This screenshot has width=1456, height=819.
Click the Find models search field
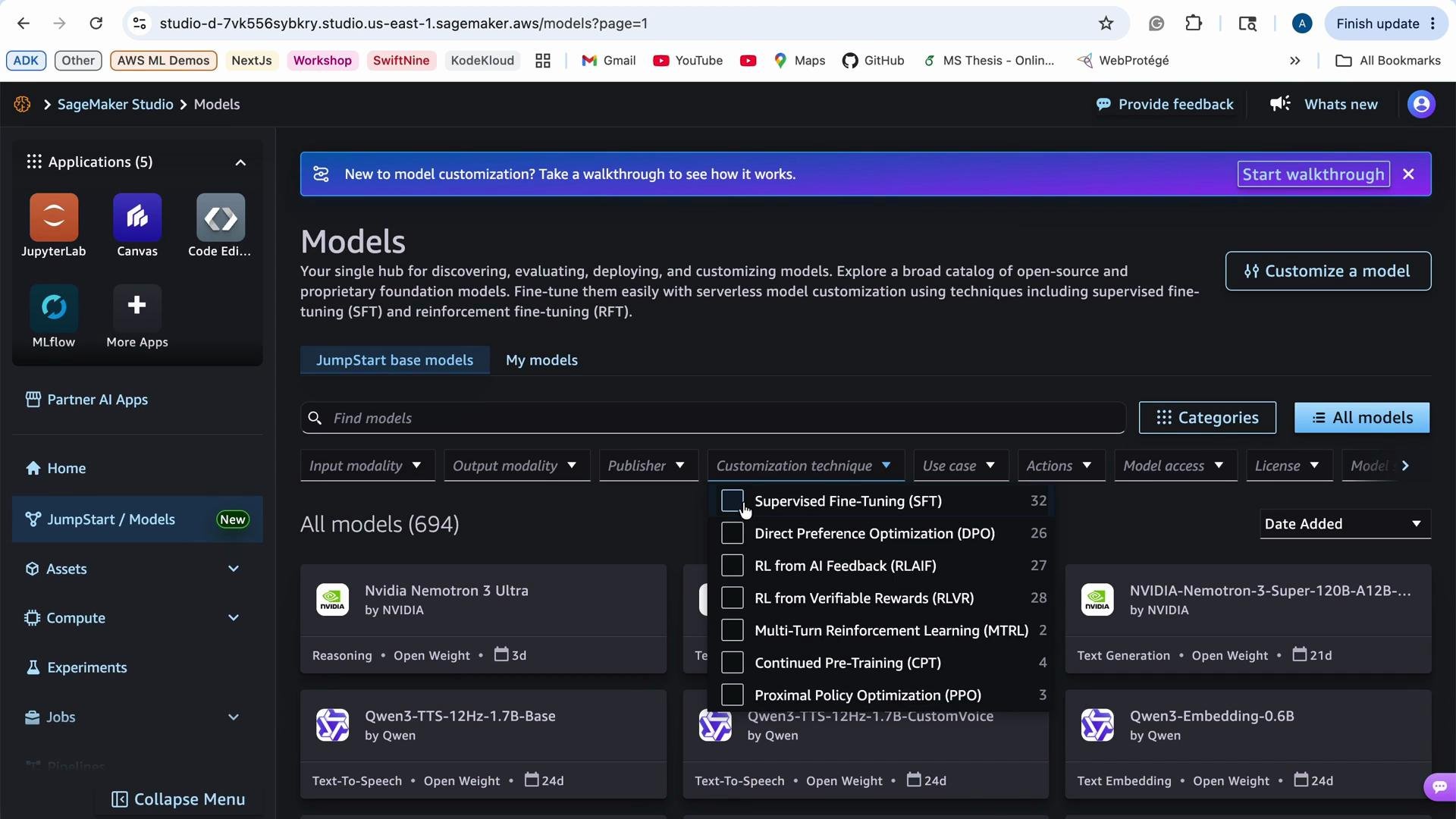pos(713,418)
